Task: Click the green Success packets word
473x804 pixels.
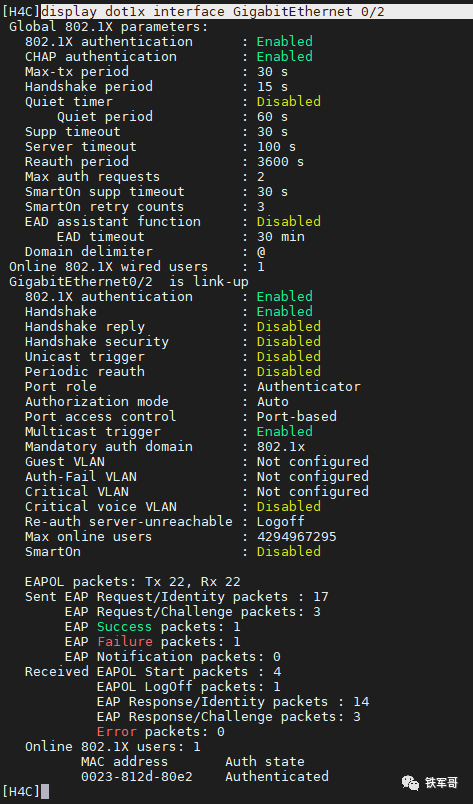Action: click(125, 627)
